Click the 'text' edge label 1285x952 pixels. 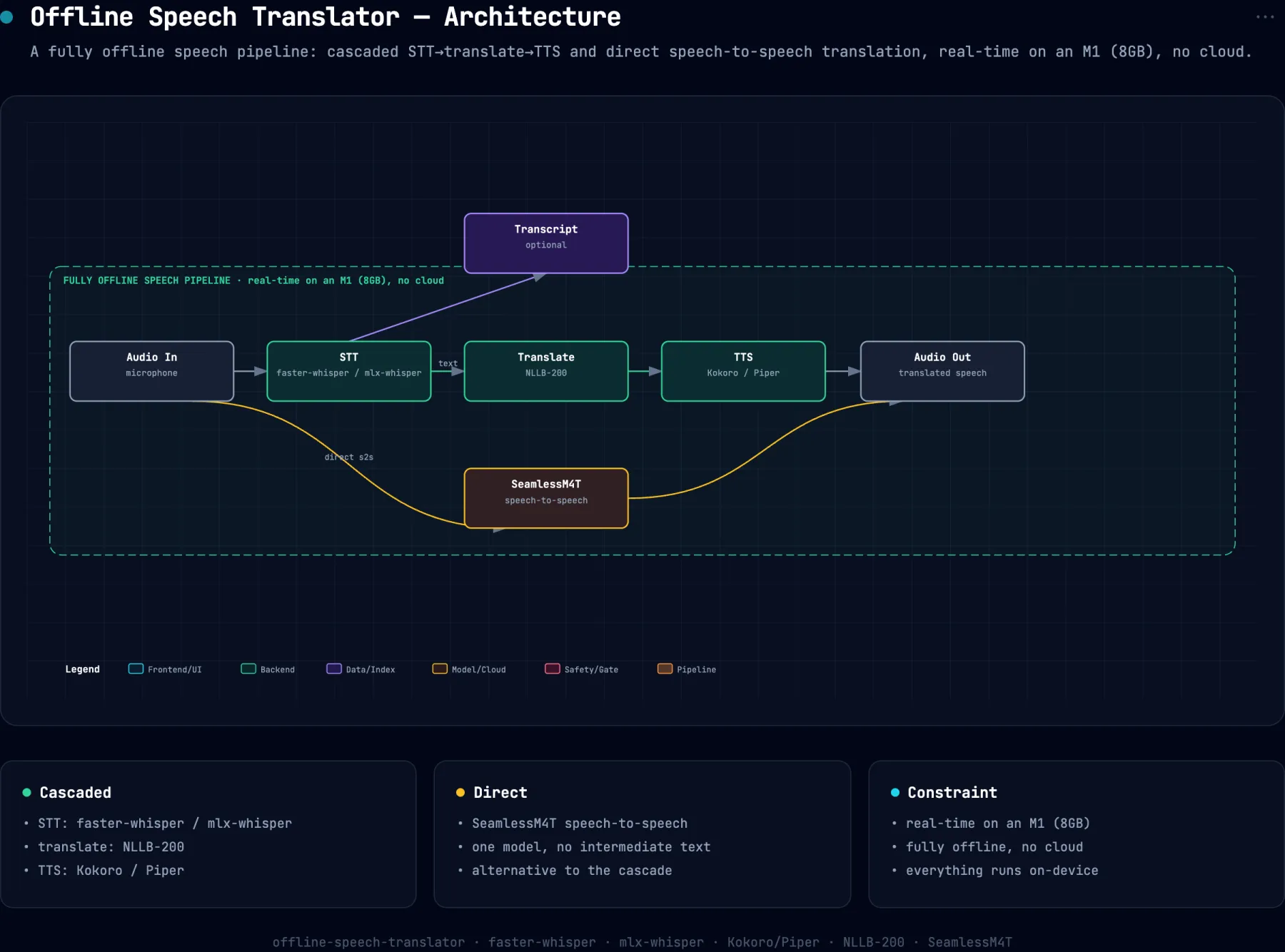coord(448,363)
